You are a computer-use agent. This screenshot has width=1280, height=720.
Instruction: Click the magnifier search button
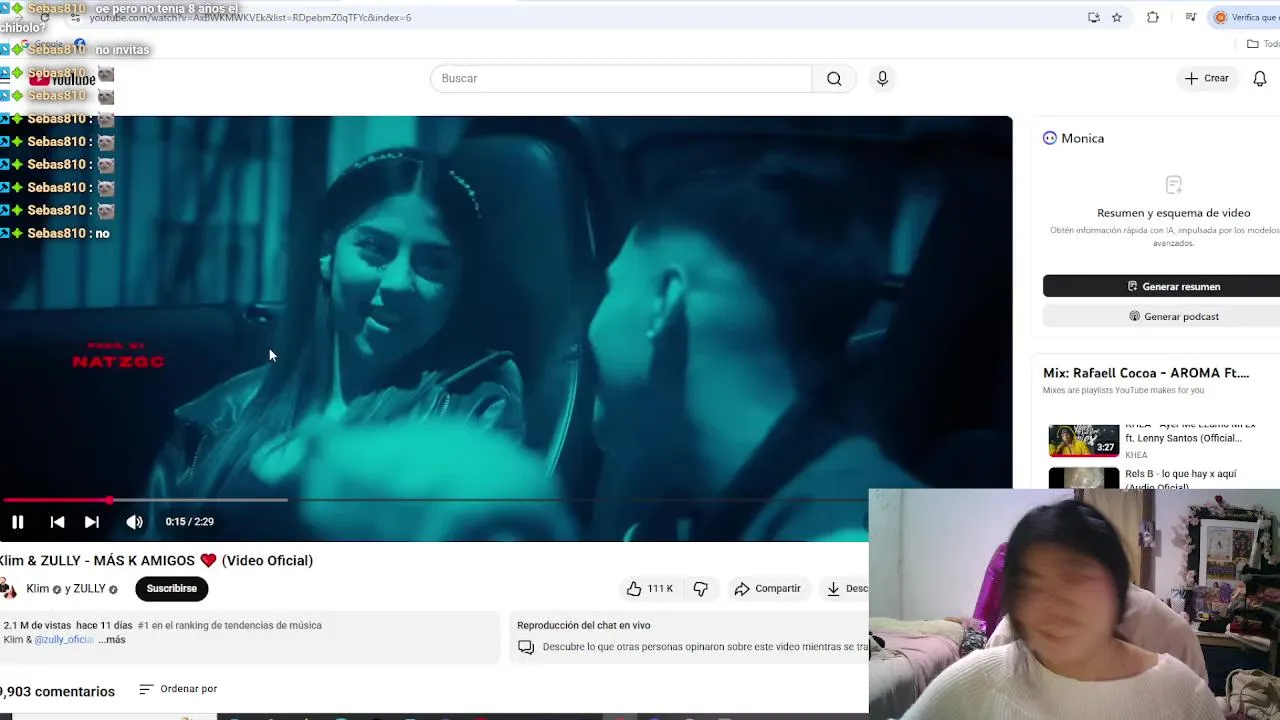tap(834, 78)
